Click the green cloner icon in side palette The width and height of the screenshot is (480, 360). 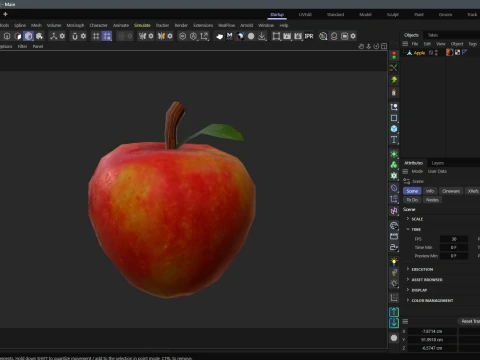point(394,165)
